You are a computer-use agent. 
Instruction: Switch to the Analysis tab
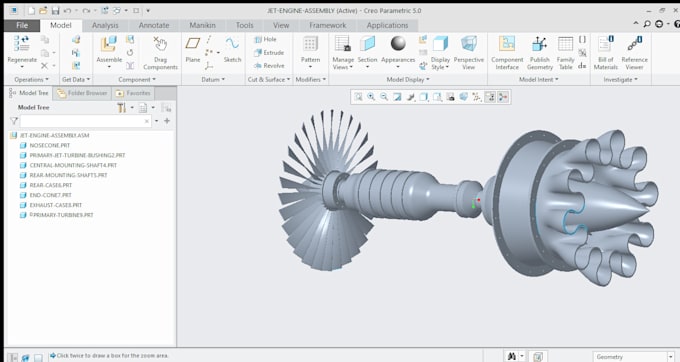coord(105,26)
